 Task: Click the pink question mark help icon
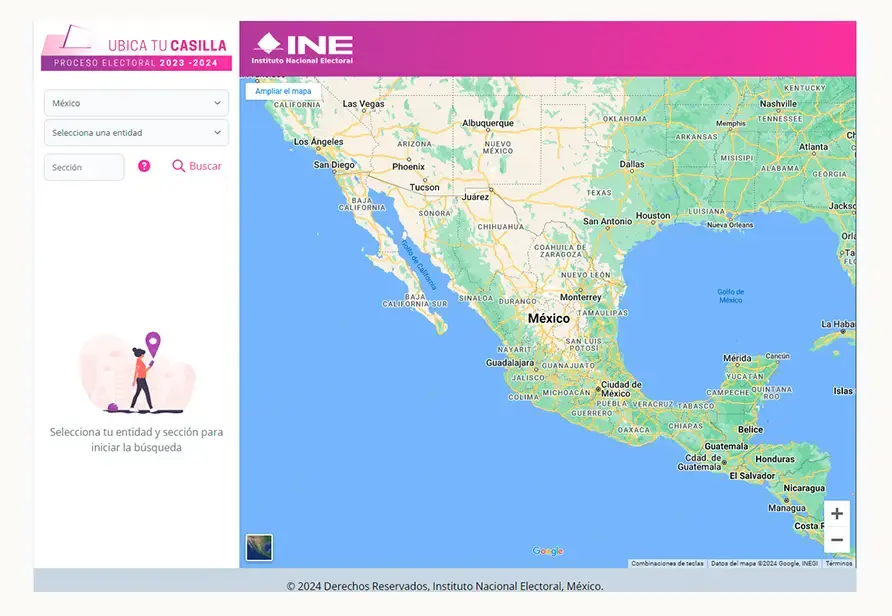(x=144, y=166)
